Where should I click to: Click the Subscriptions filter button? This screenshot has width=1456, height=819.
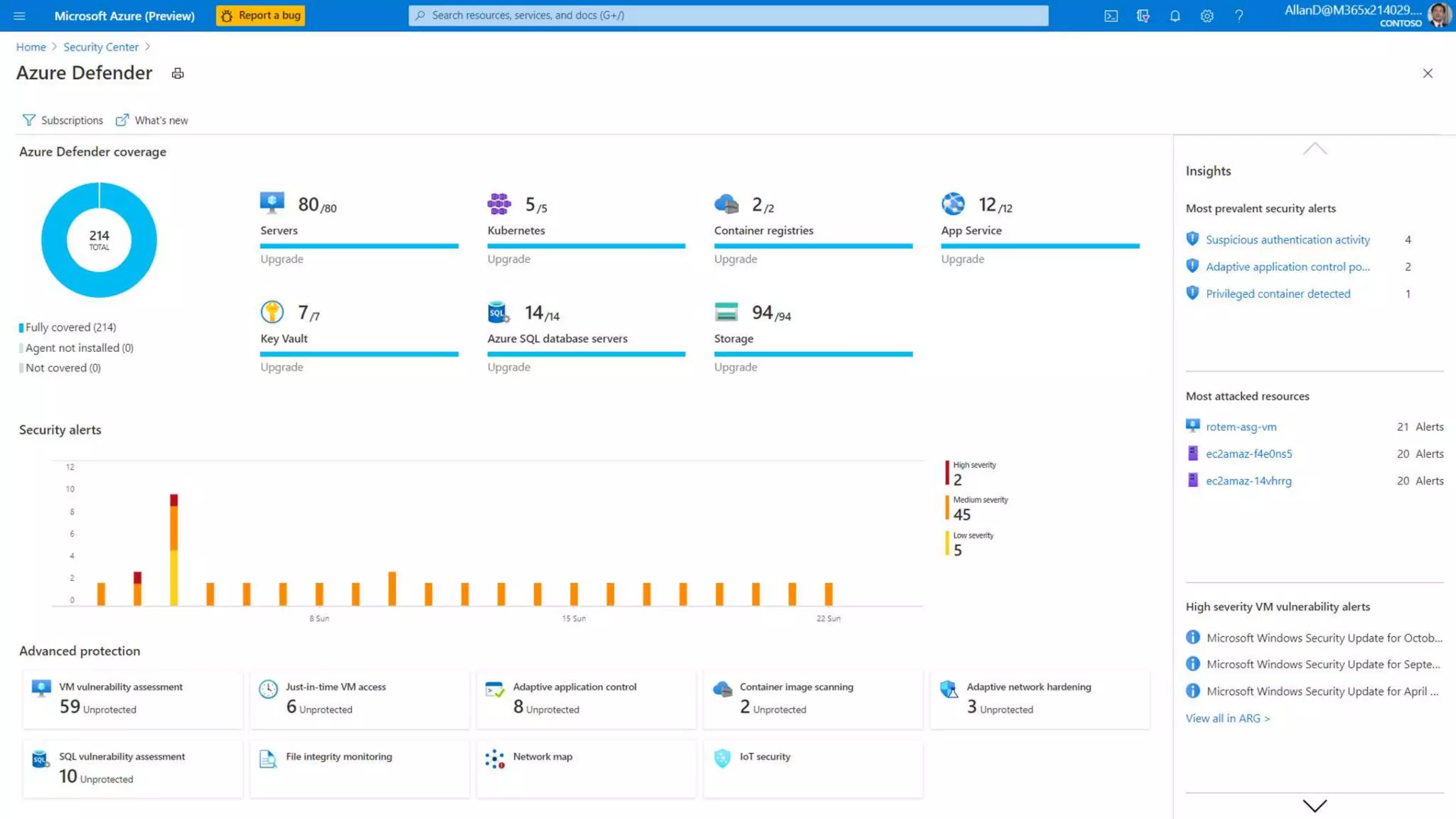pos(63,120)
